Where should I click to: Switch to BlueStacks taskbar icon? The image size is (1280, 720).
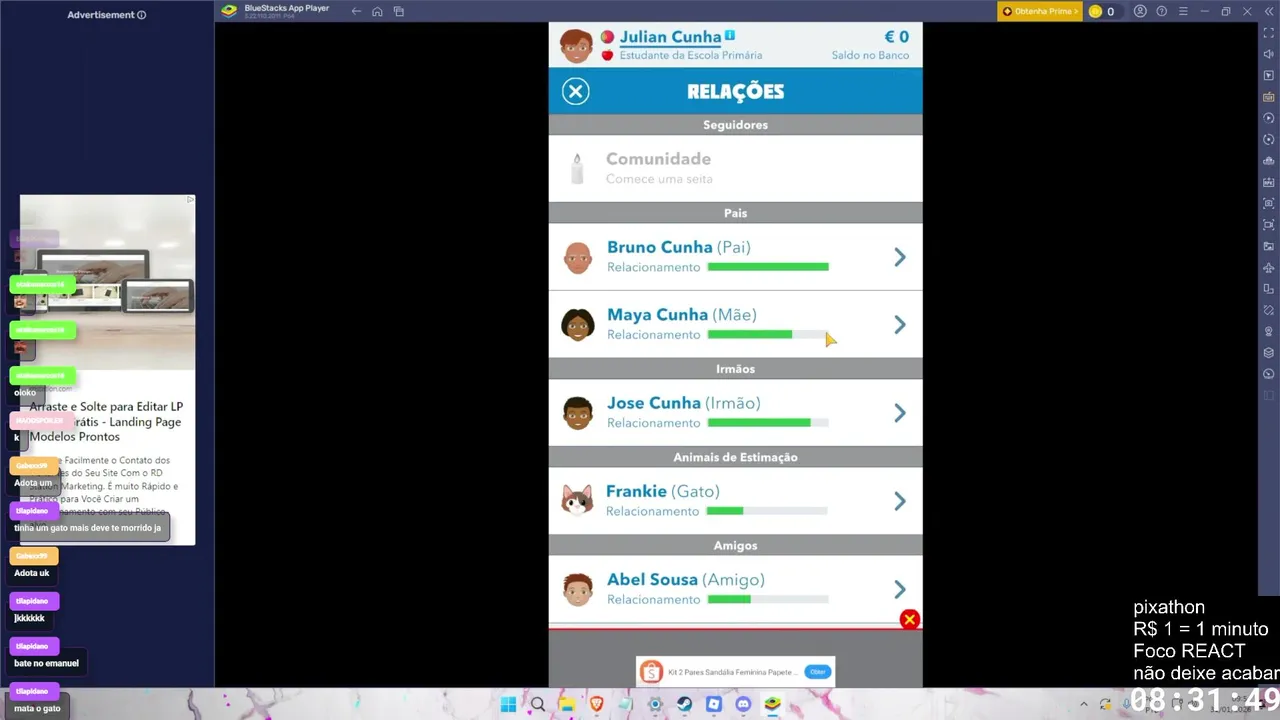pyautogui.click(x=772, y=705)
